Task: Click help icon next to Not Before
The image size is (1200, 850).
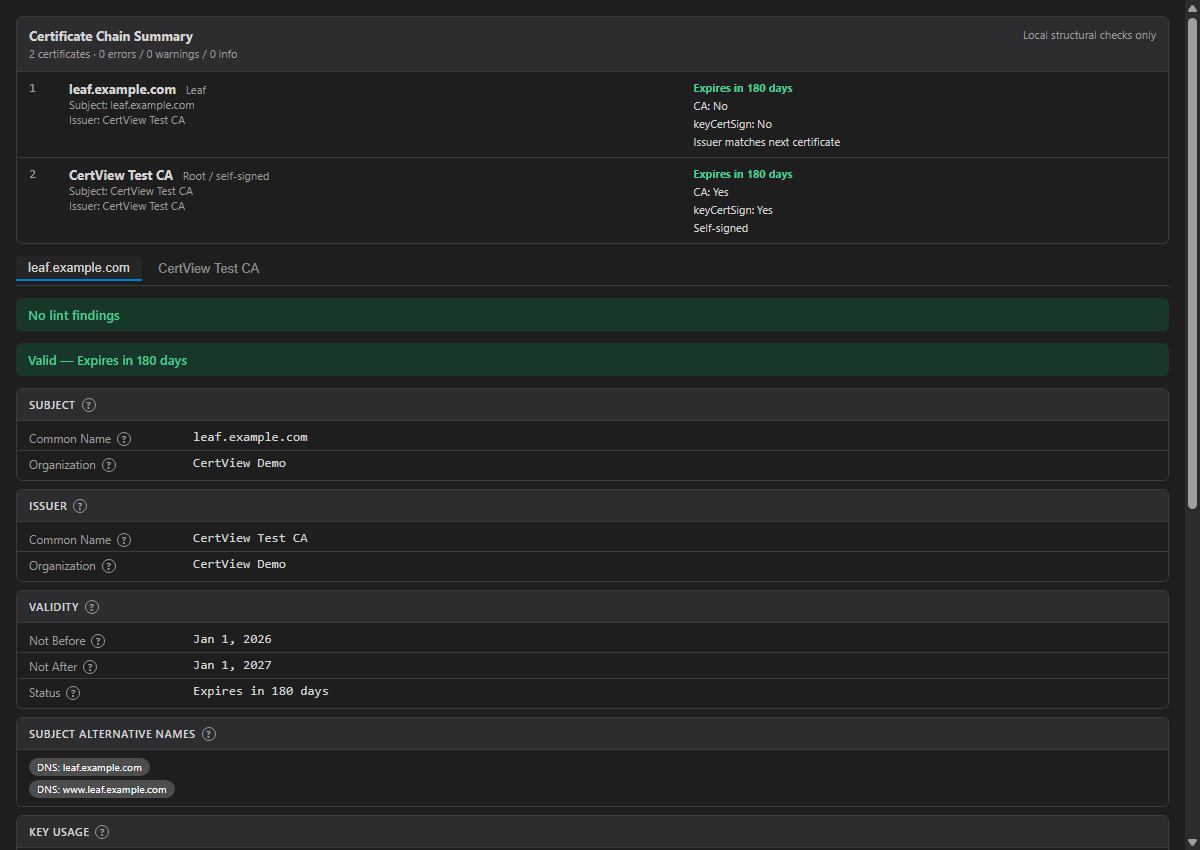Action: pos(98,641)
